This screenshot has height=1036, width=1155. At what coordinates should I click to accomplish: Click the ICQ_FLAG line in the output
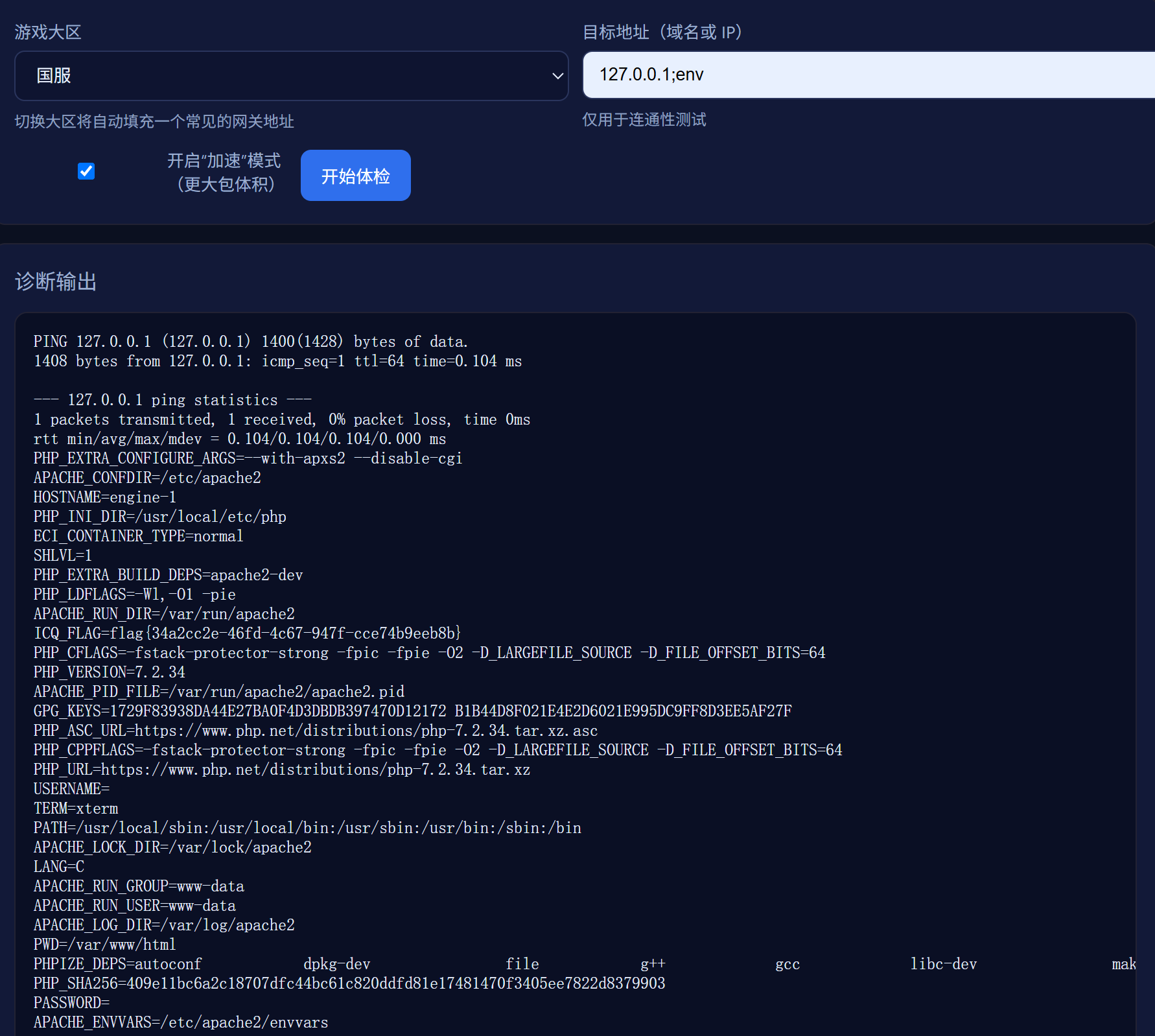tap(247, 633)
